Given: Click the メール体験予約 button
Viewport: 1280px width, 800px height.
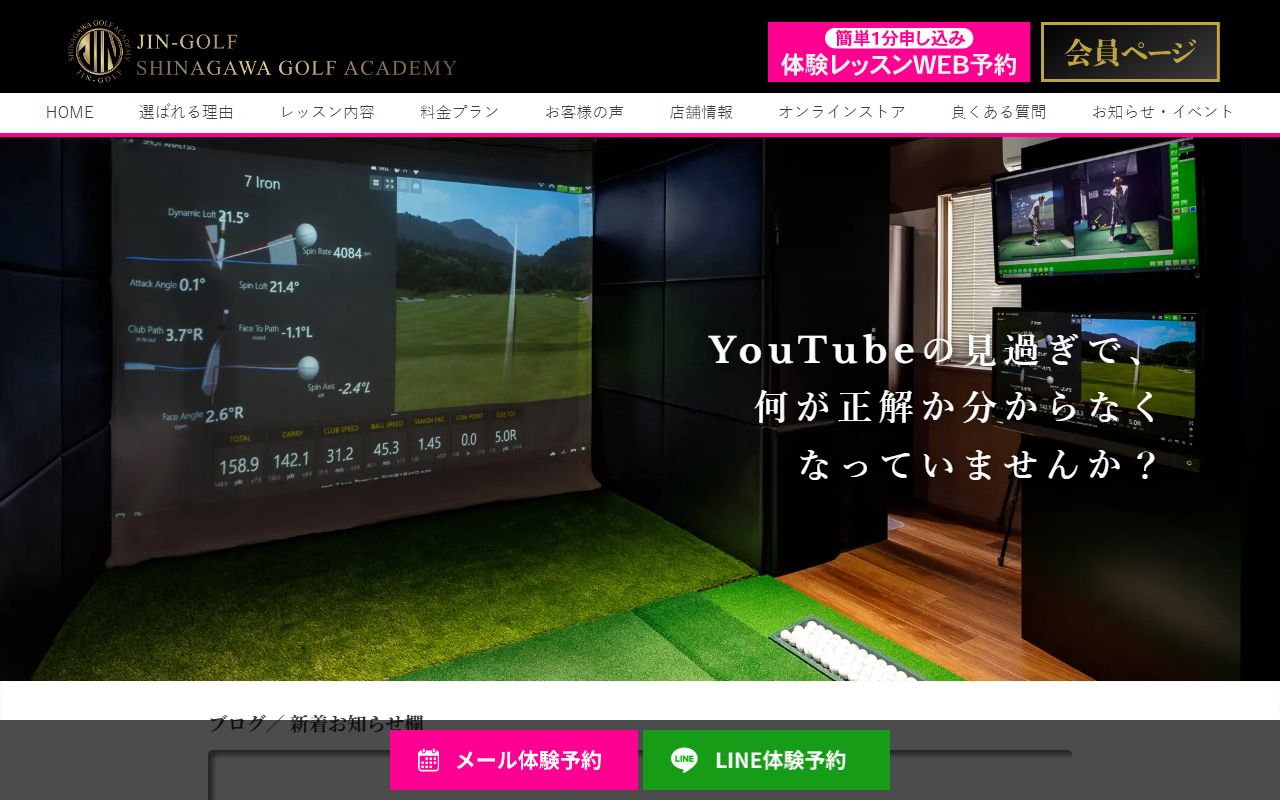Looking at the screenshot, I should click(x=514, y=760).
